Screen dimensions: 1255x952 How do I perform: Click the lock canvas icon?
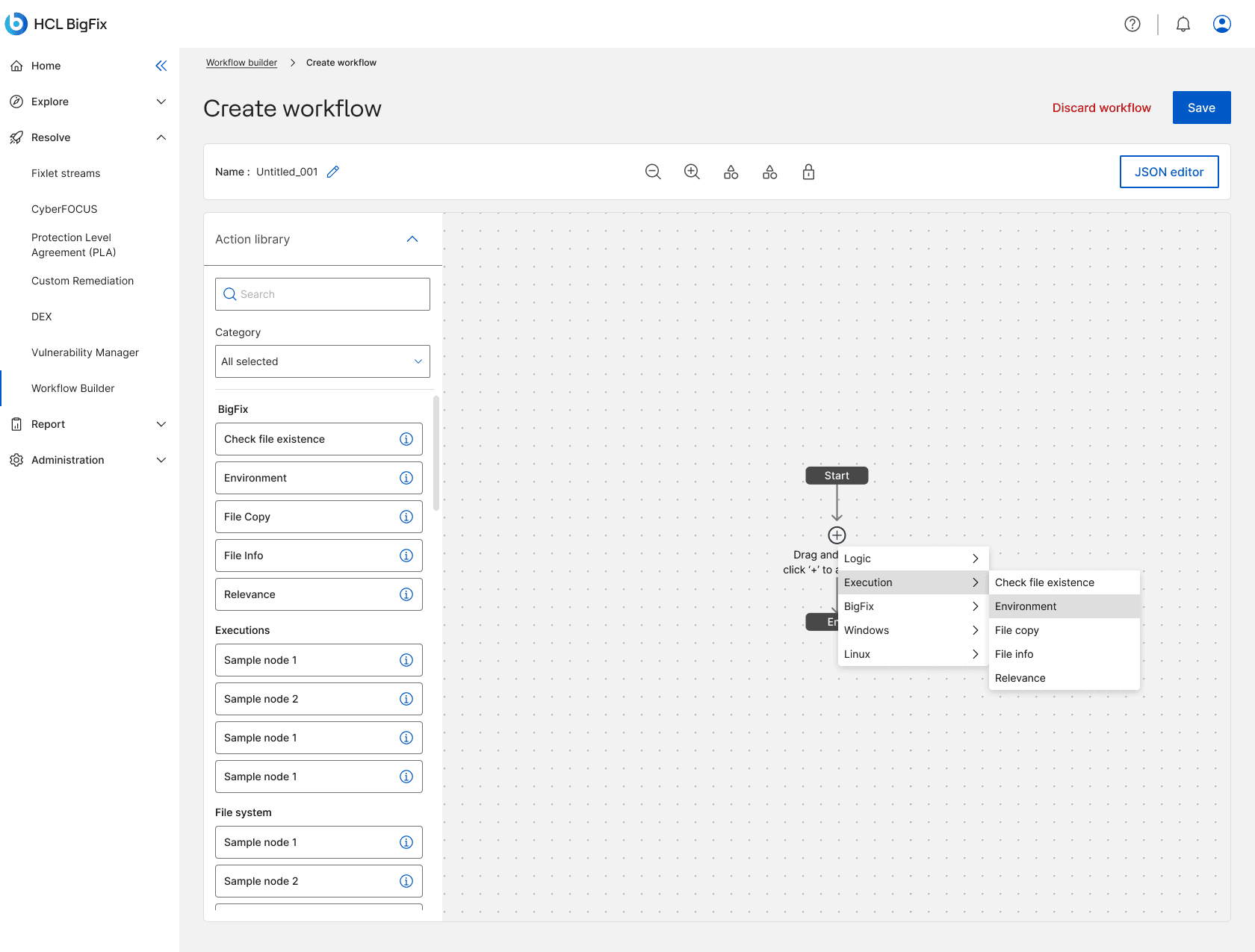point(808,172)
